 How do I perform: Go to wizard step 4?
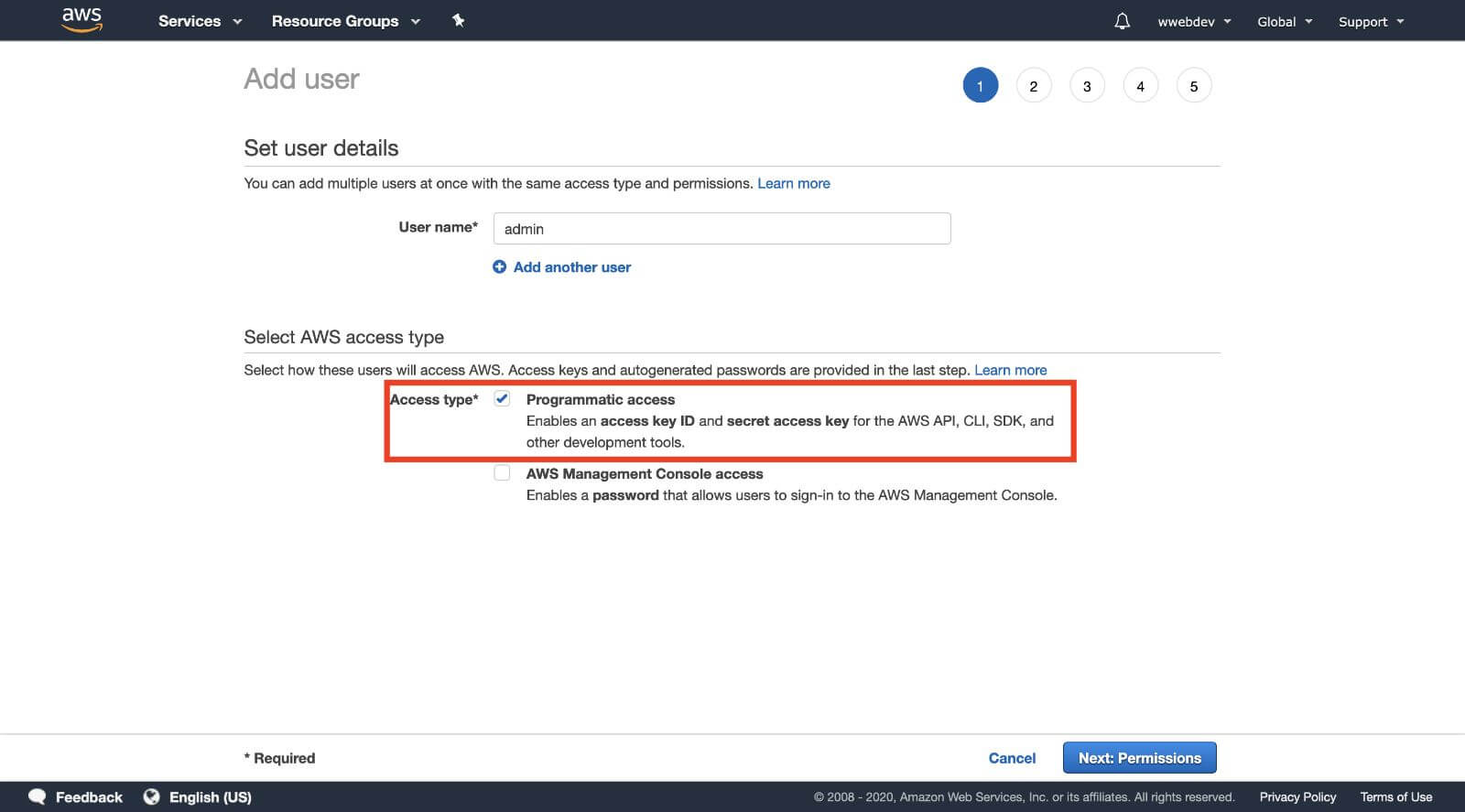pyautogui.click(x=1140, y=85)
